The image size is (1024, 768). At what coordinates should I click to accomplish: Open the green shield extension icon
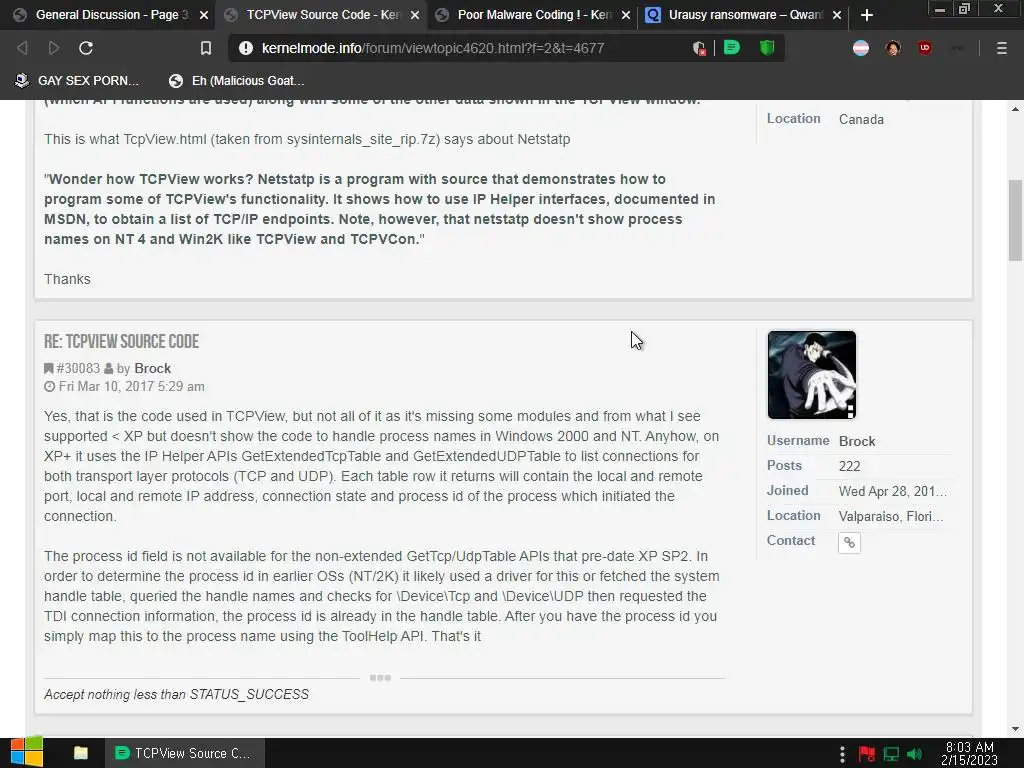767,48
